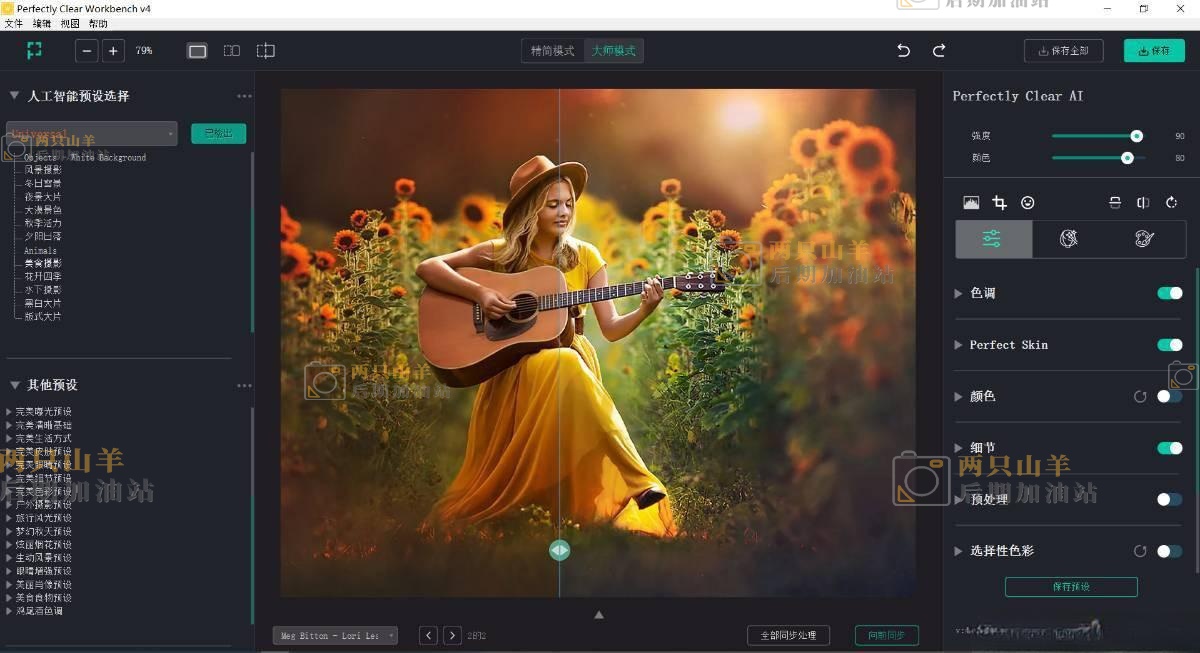Screen dimensions: 1200x653
Task: Click the redo arrow icon
Action: [939, 51]
